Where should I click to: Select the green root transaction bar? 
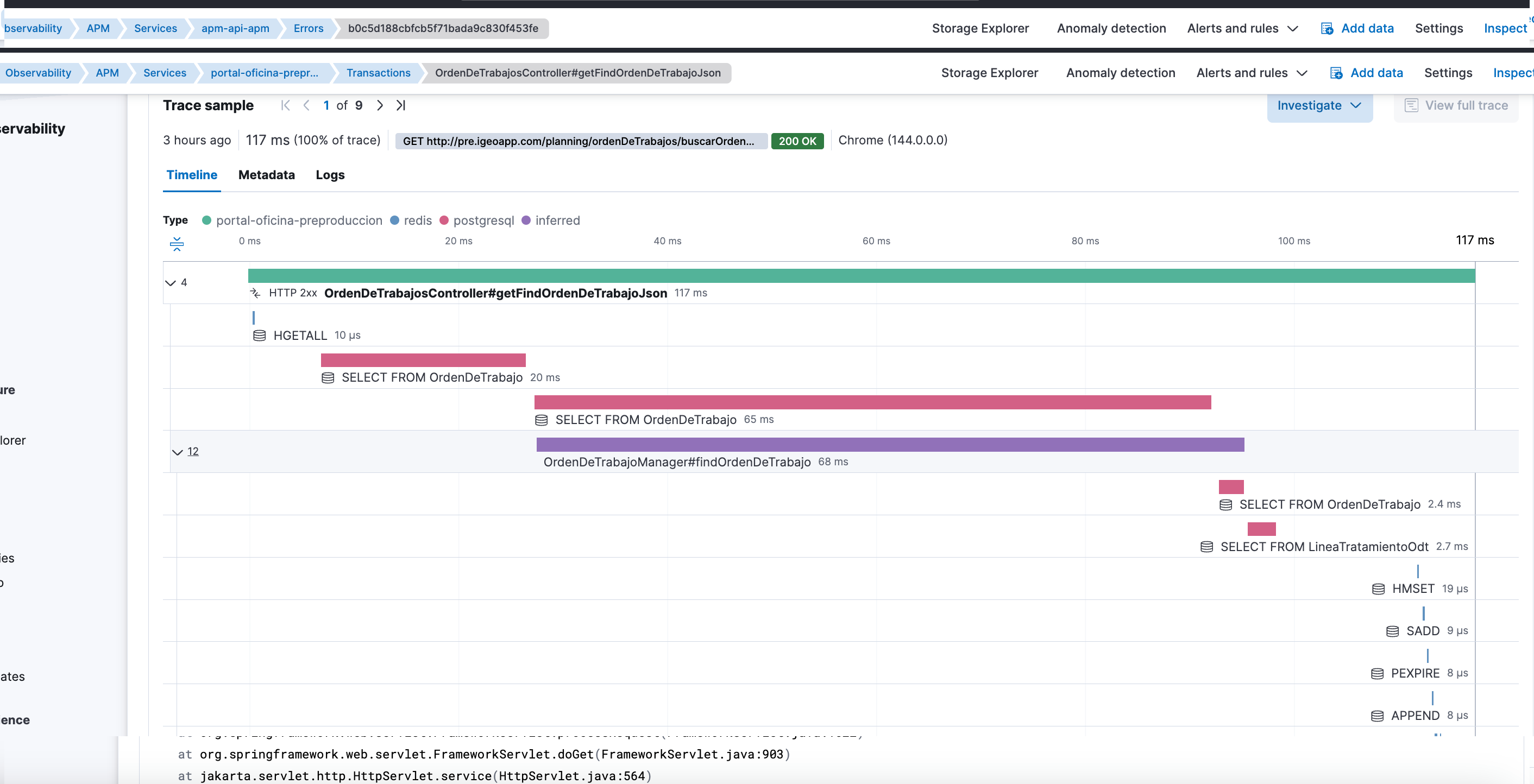(861, 276)
